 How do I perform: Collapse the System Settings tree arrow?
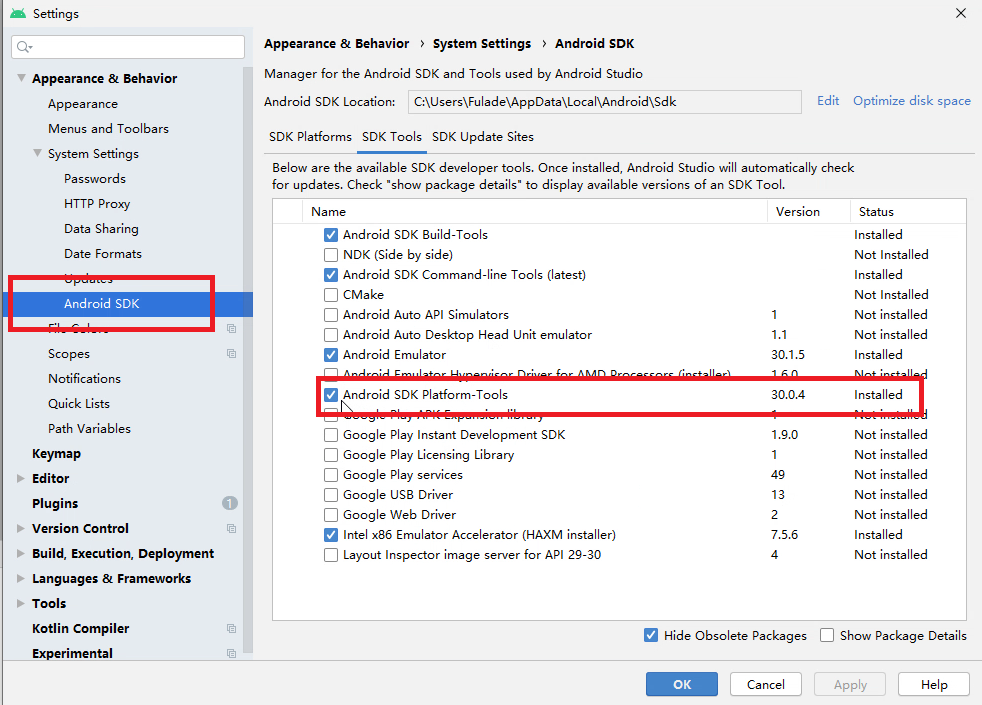tap(38, 153)
